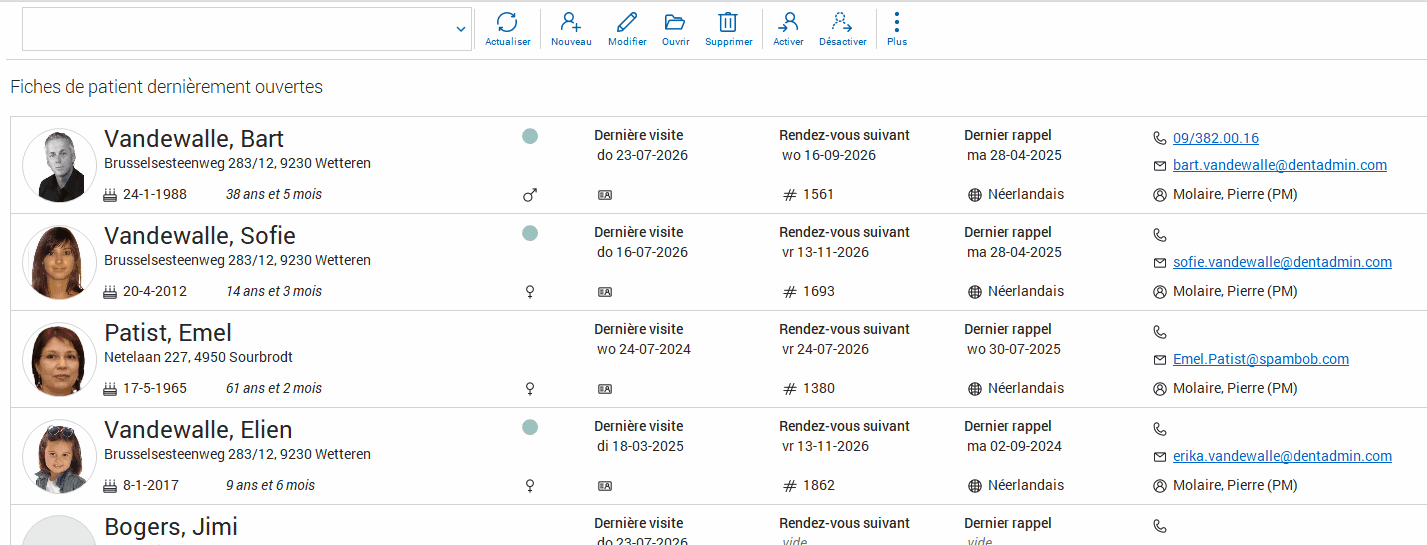The image size is (1427, 545).
Task: Email Emel.Patist@spambob.com
Action: click(1261, 359)
